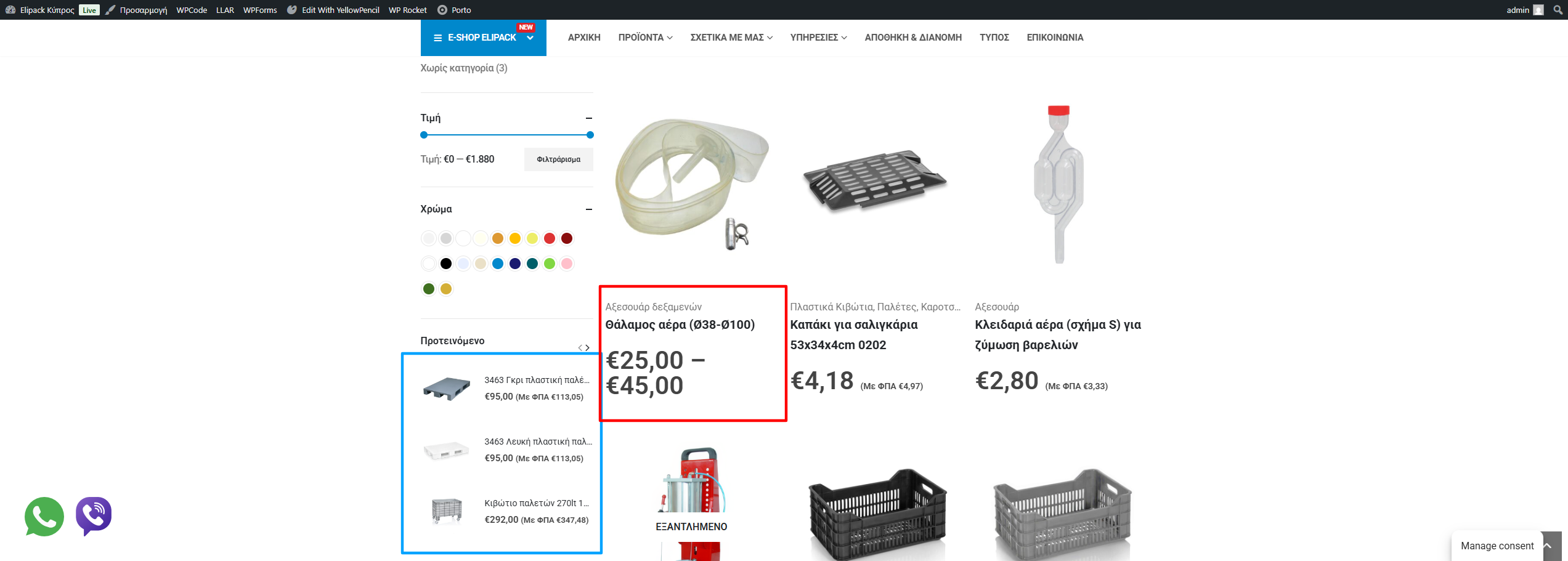
Task: Collapse the Χρώμα filter section
Action: [x=589, y=209]
